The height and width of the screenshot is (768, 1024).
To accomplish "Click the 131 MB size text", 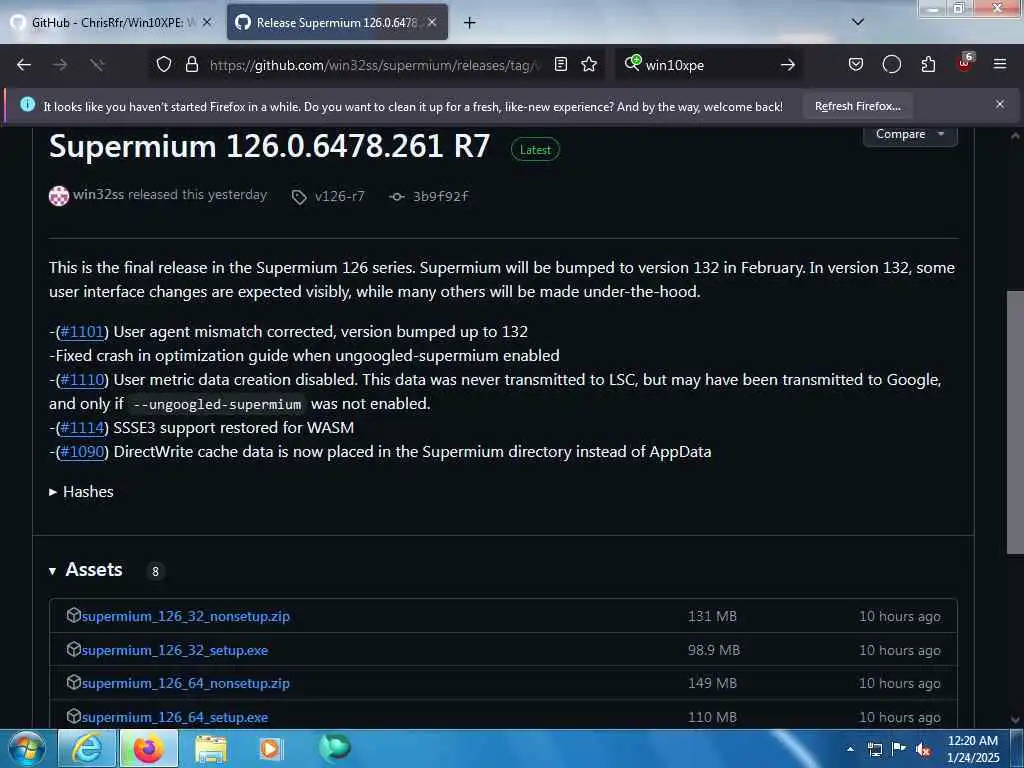I will click(712, 616).
